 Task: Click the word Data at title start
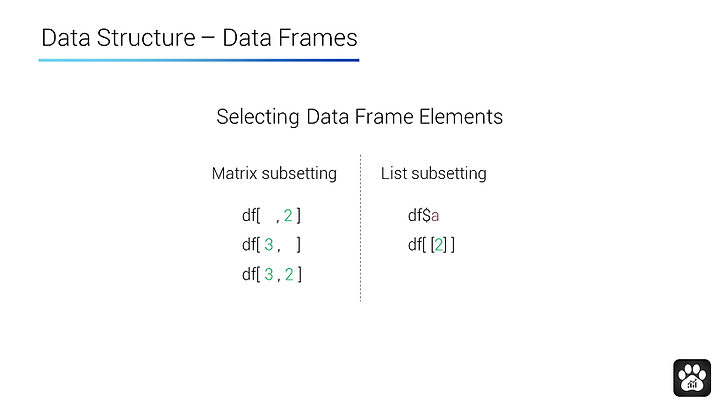(66, 38)
